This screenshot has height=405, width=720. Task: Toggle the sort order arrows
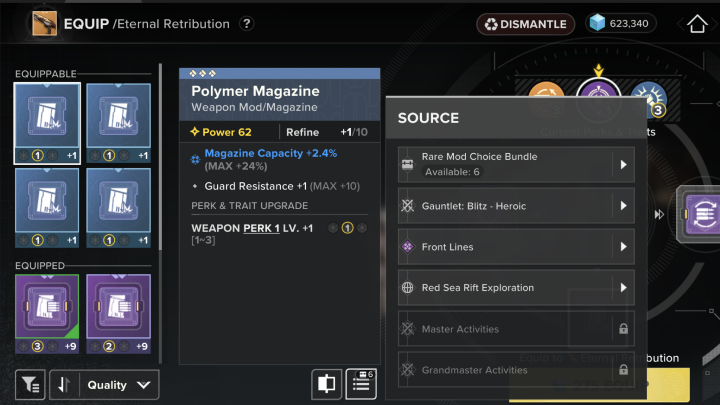pos(64,384)
